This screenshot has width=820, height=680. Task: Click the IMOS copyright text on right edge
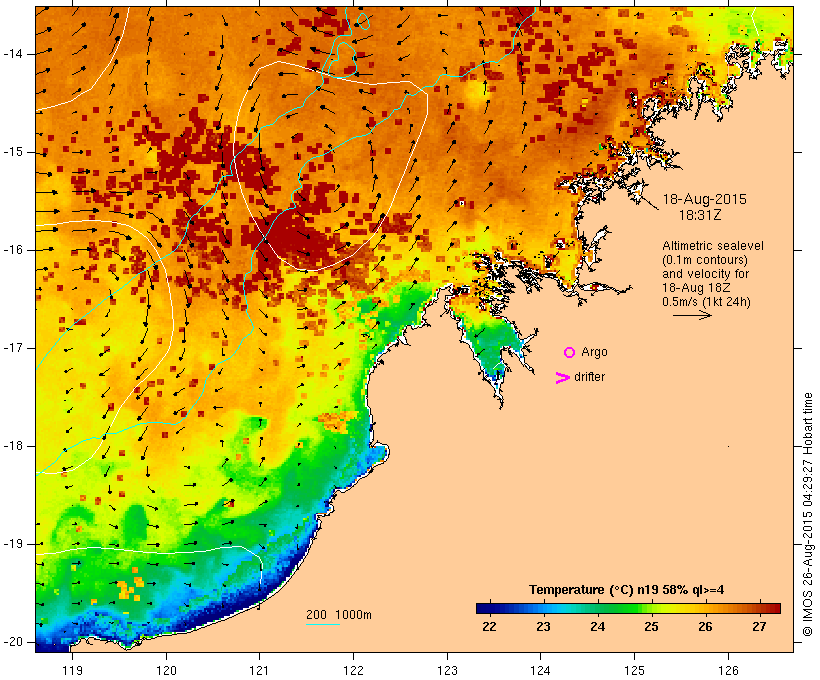point(808,514)
